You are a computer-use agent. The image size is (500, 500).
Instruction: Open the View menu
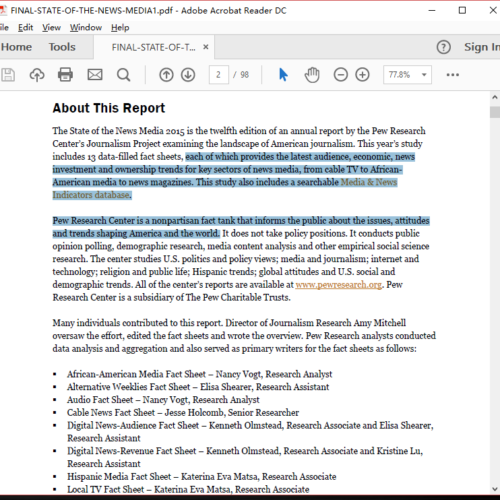[51, 28]
